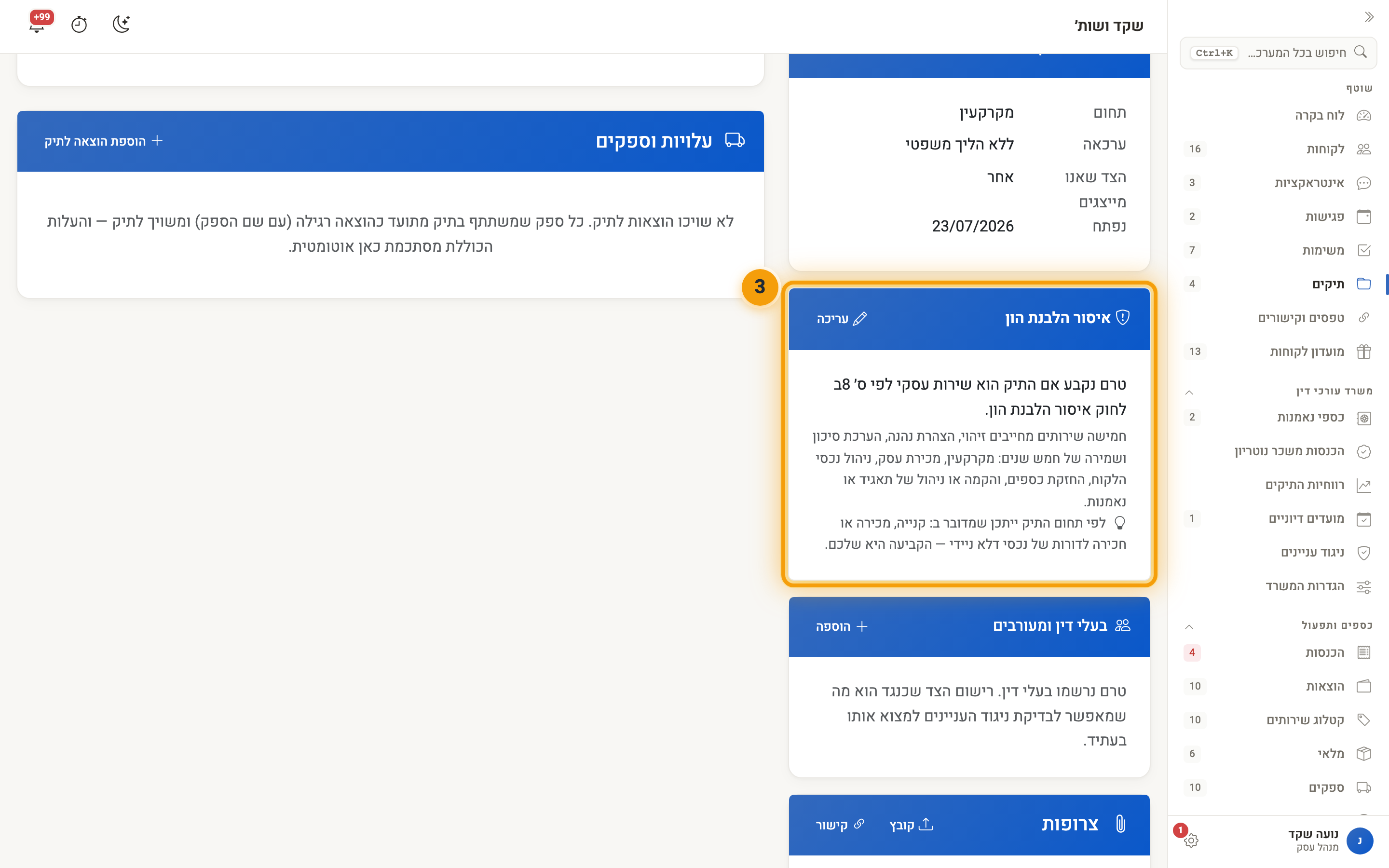1389x868 pixels.
Task: Click the global search field
Action: click(1278, 53)
